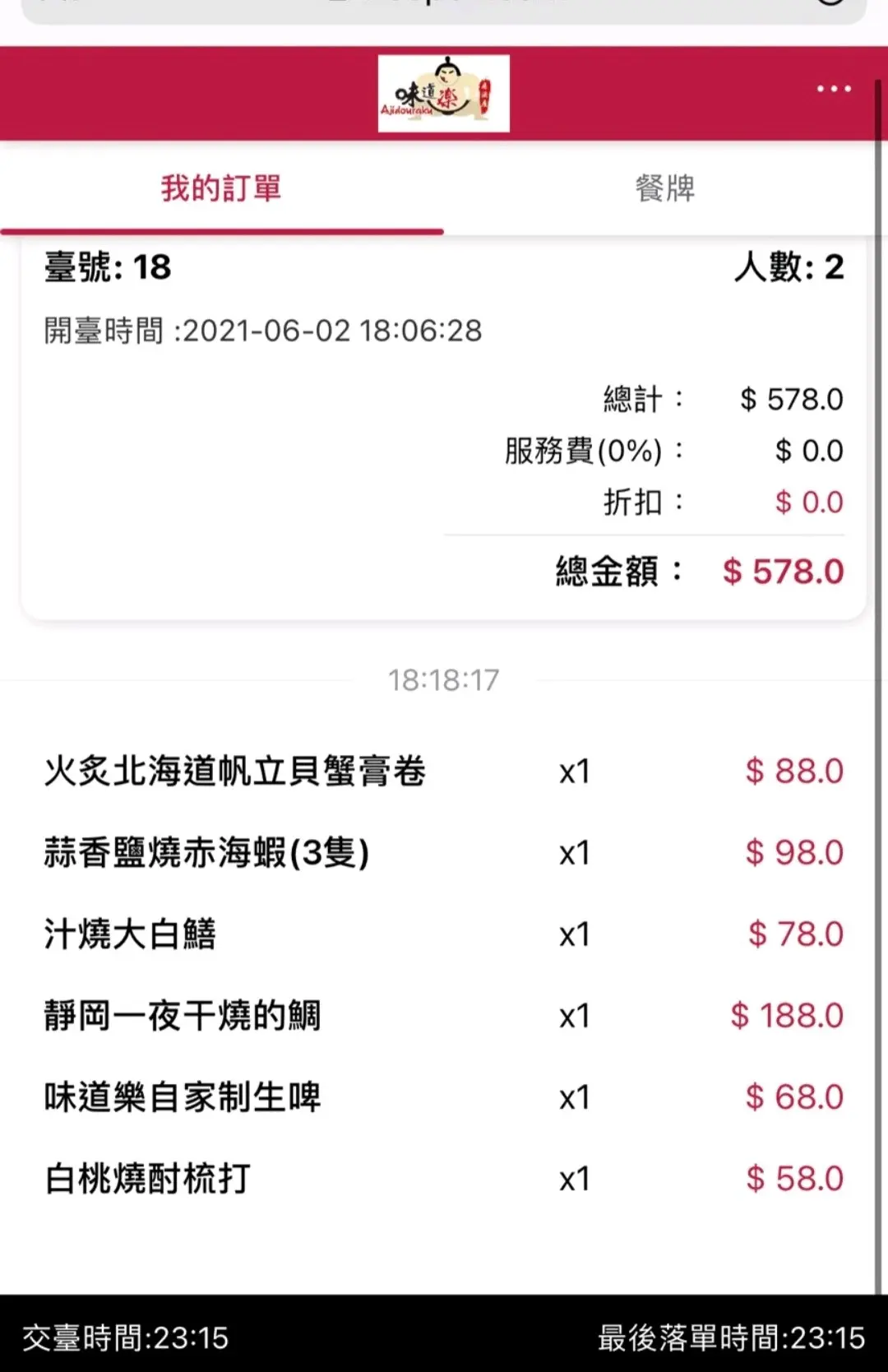Click the page scrollbar on the right
888x1372 pixels.
tap(878, 658)
